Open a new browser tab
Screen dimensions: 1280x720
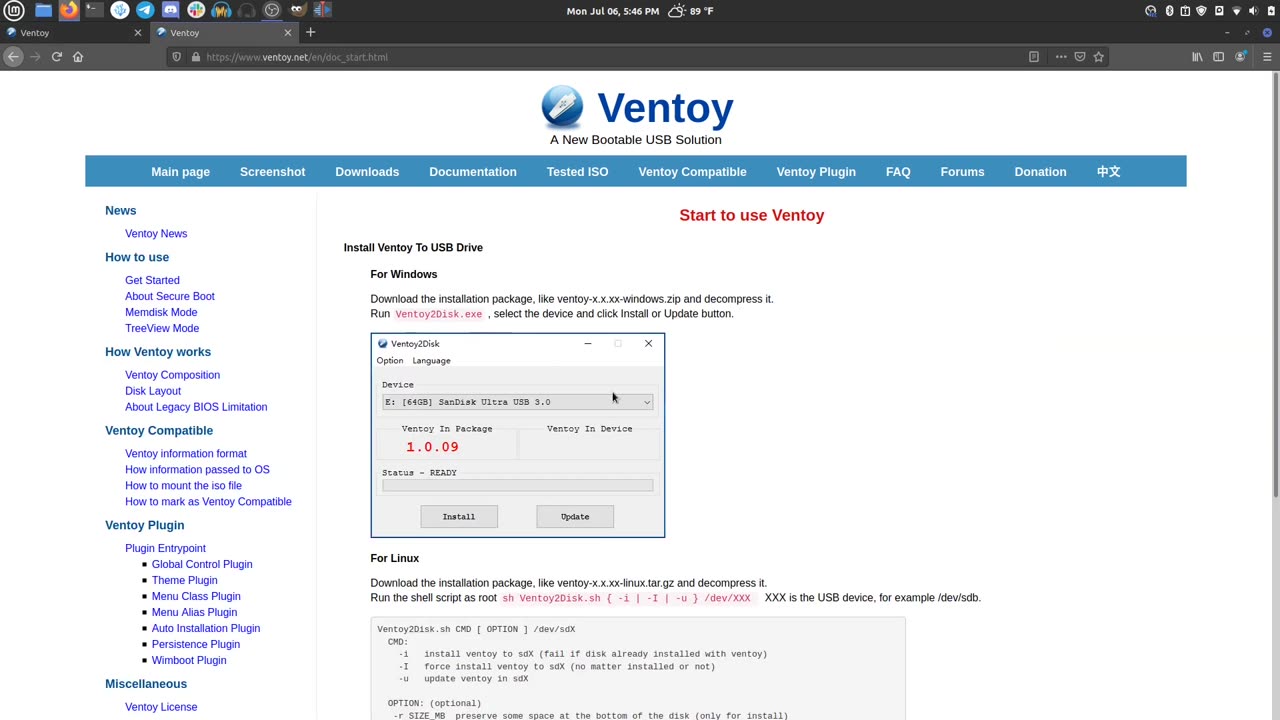point(310,32)
